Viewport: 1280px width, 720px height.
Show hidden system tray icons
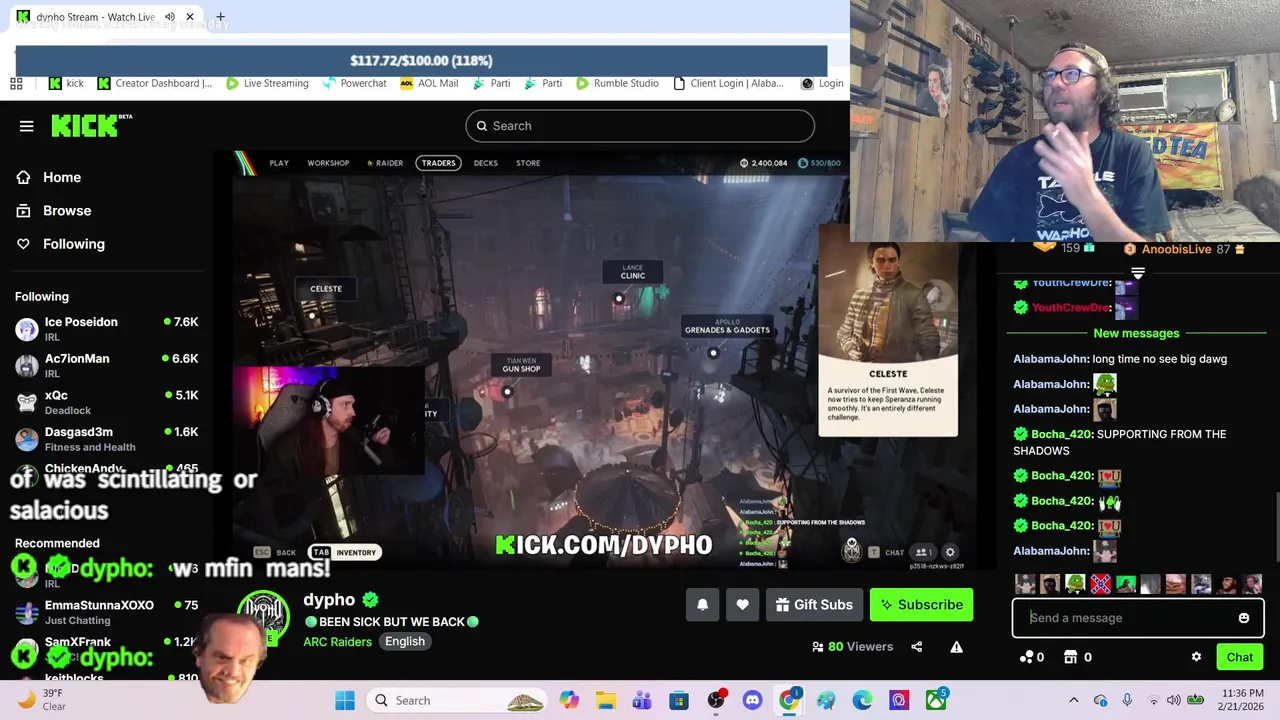(x=1074, y=700)
